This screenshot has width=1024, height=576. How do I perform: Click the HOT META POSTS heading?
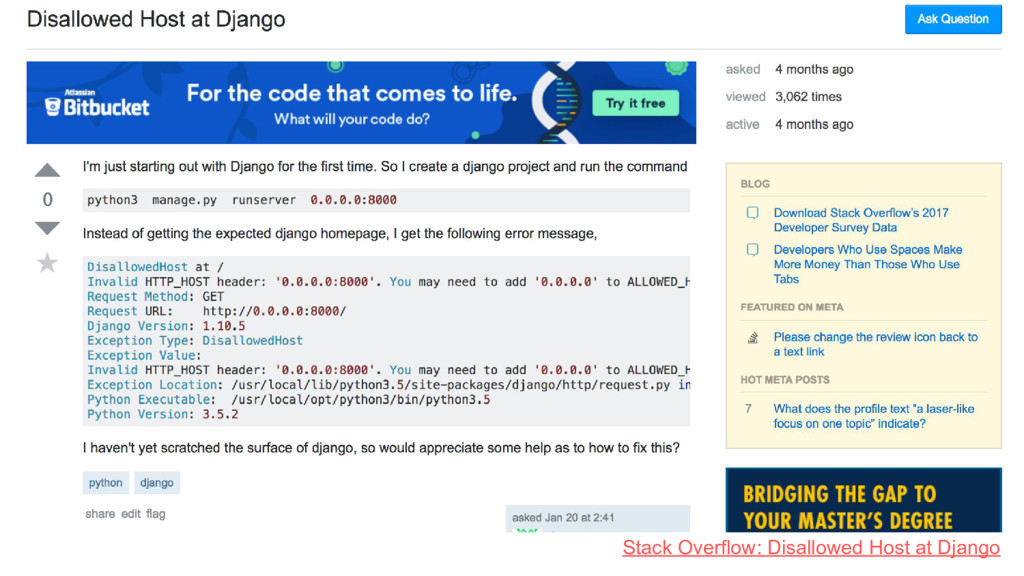(785, 379)
